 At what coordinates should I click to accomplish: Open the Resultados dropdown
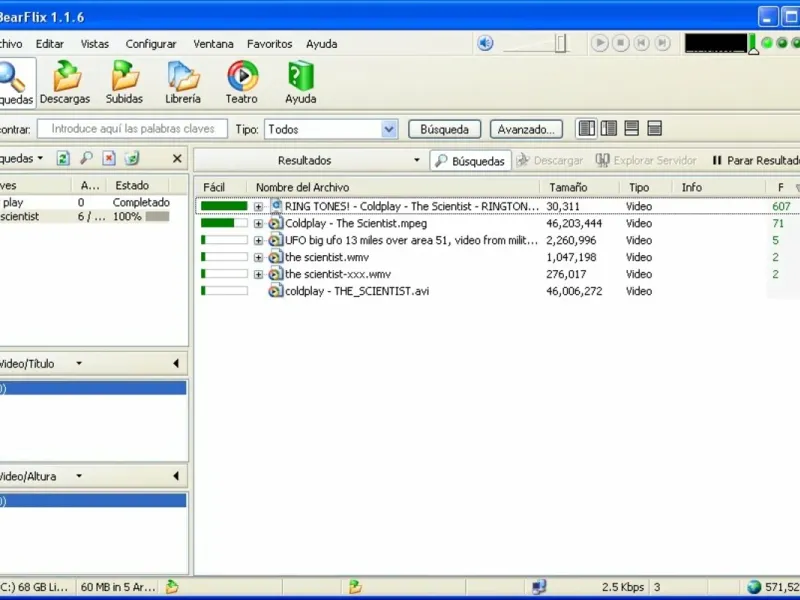[416, 160]
